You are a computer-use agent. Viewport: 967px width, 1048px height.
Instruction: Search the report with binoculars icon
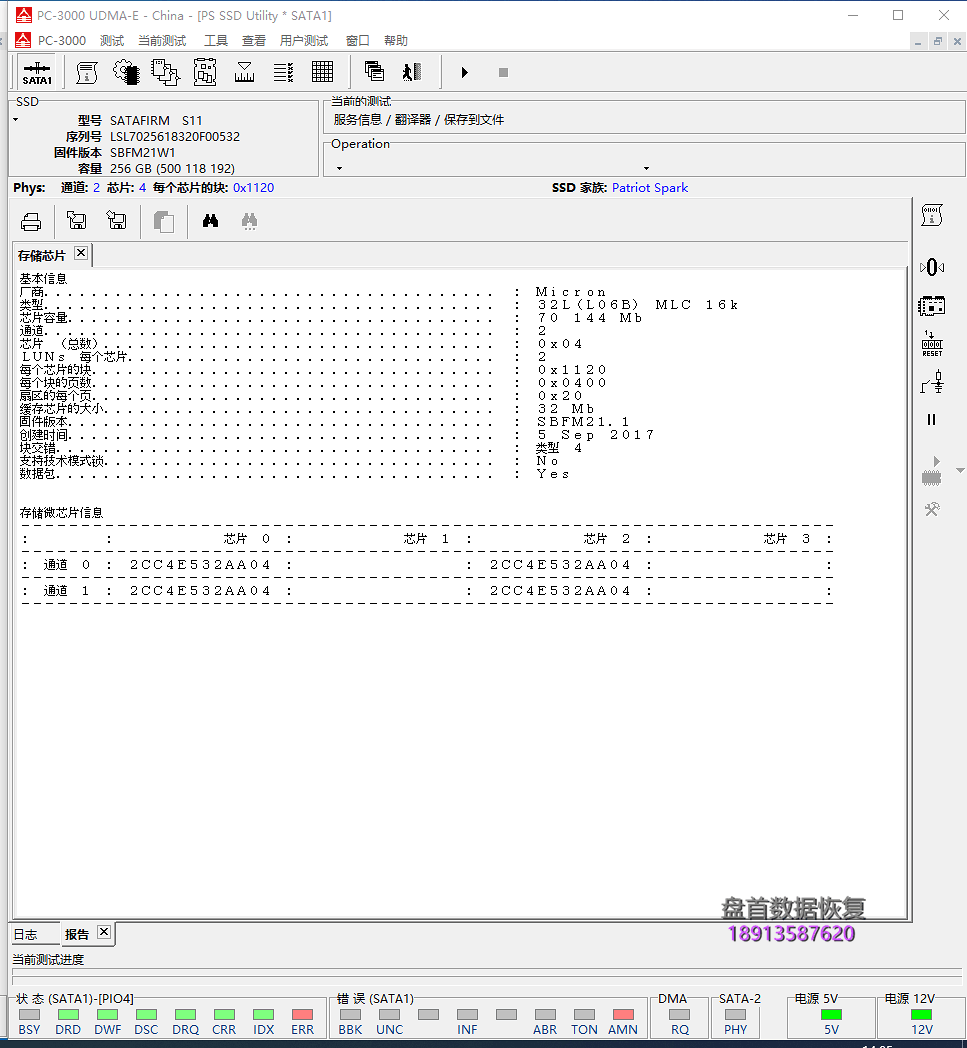coord(211,221)
